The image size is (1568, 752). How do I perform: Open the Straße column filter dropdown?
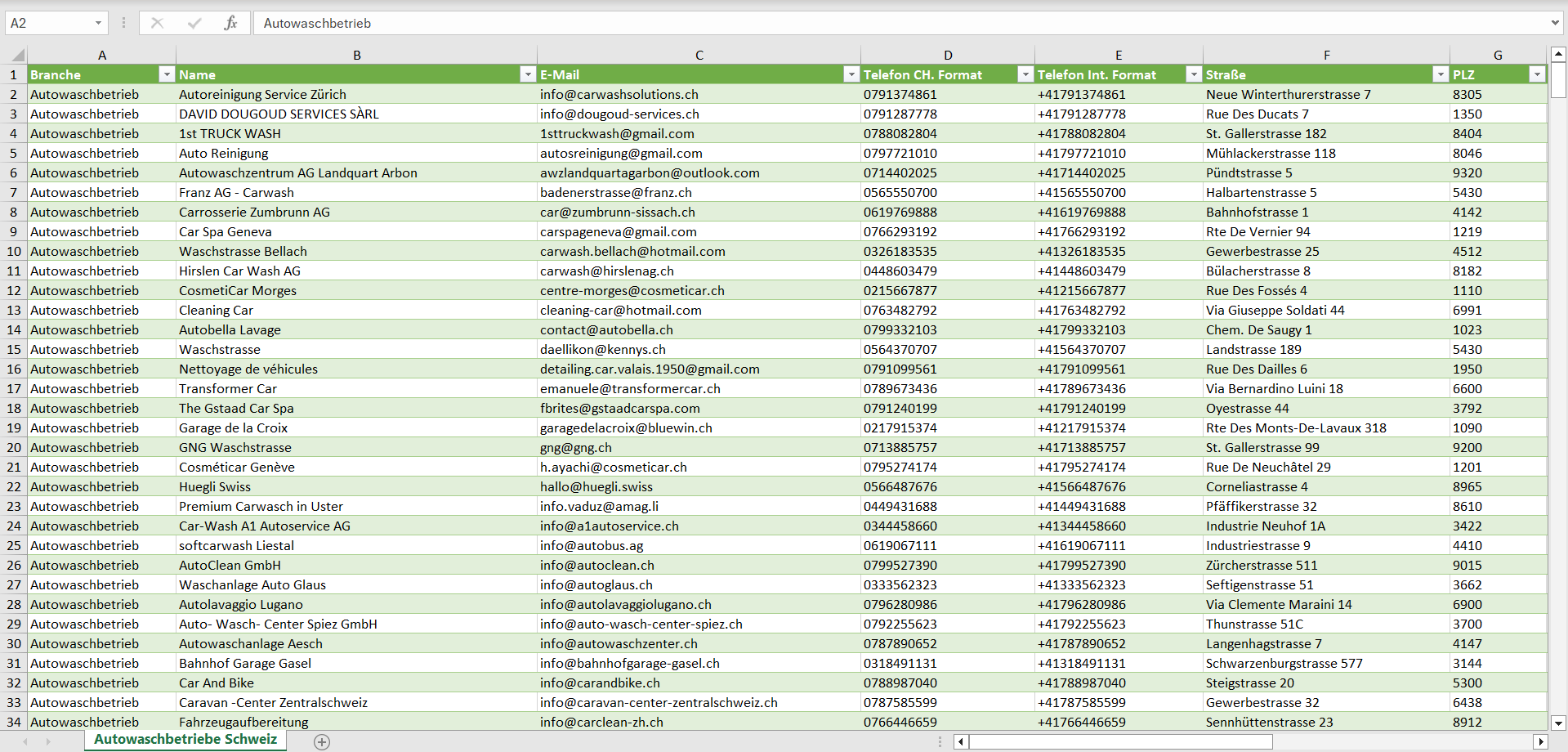(x=1441, y=74)
